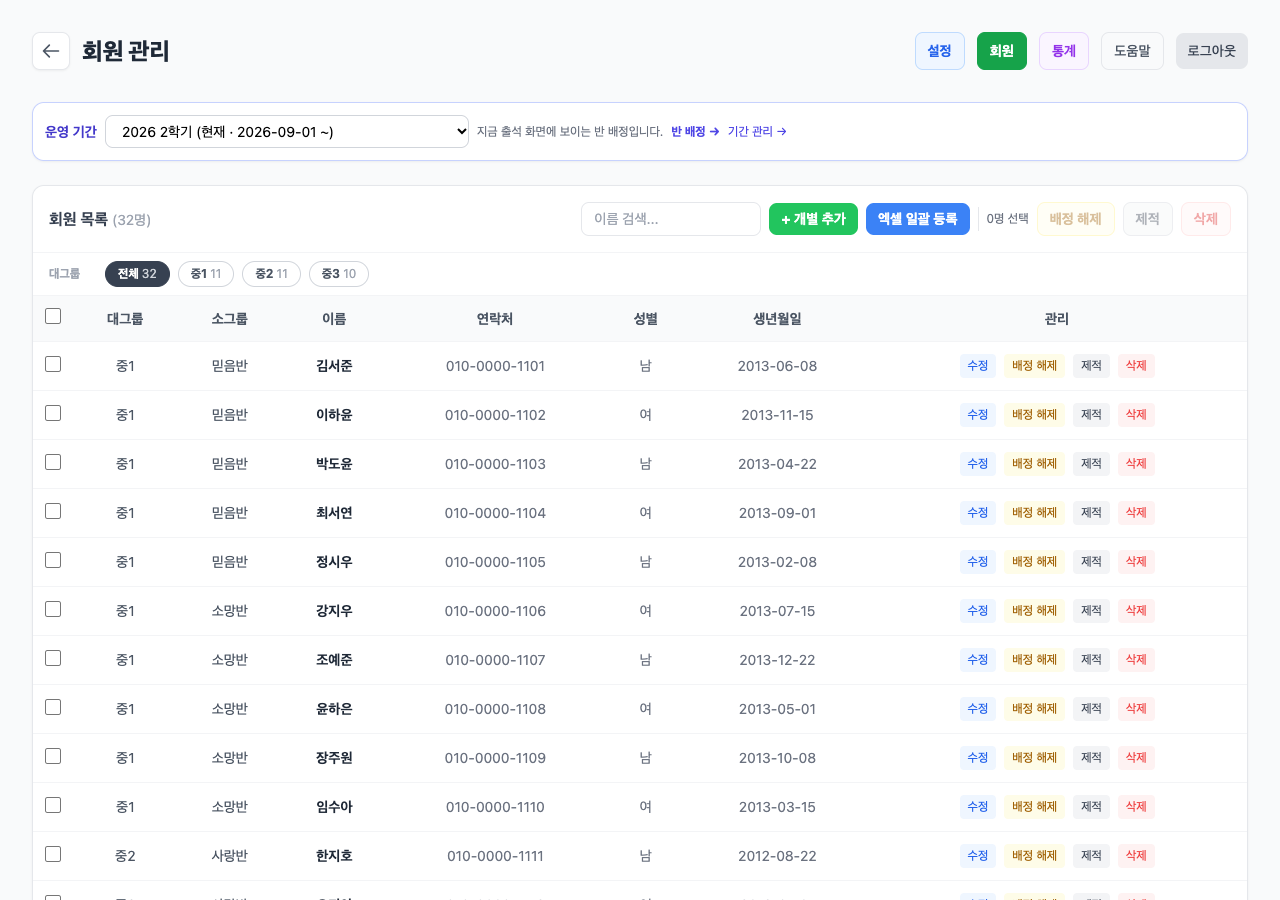Viewport: 1280px width, 900px height.
Task: Filter by 중1 group chip
Action: pyautogui.click(x=206, y=274)
